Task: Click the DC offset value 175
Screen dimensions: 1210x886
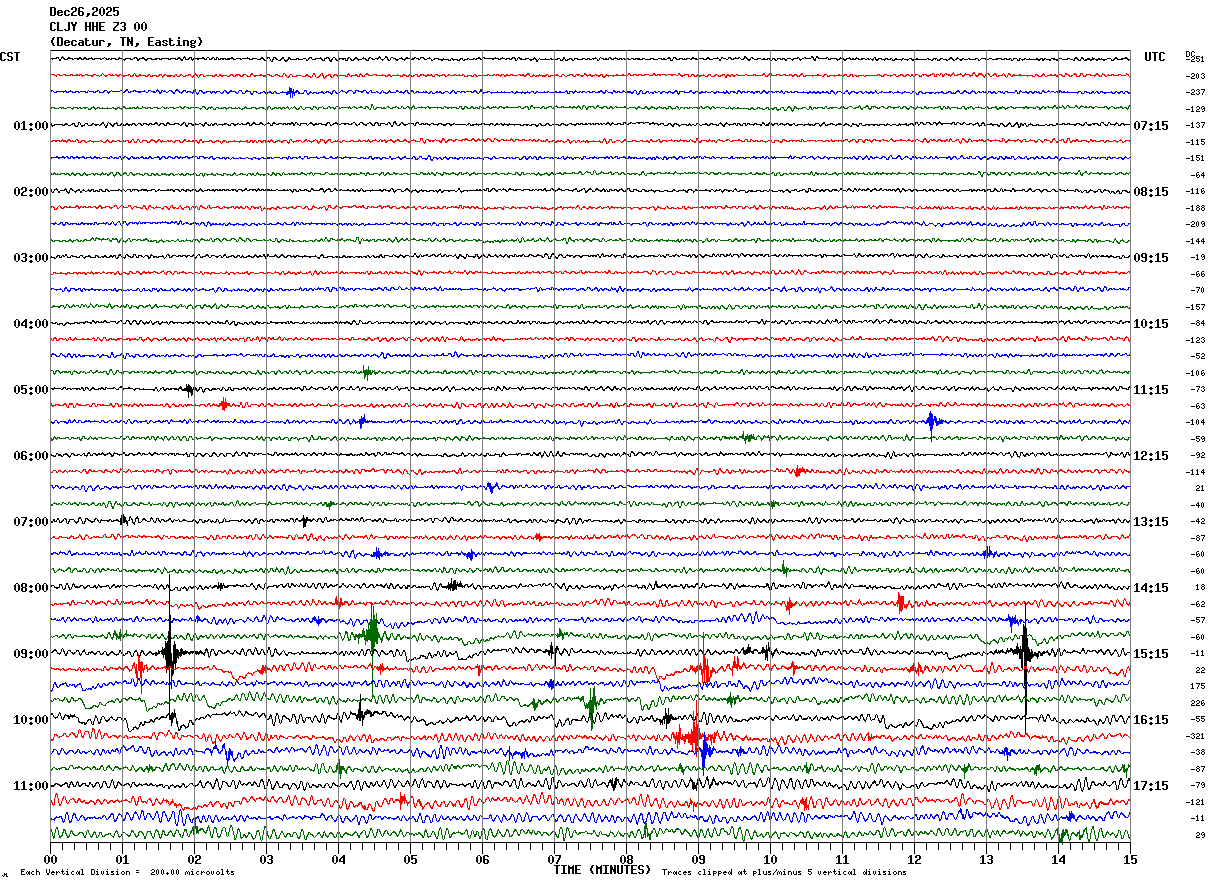Action: tap(1198, 686)
